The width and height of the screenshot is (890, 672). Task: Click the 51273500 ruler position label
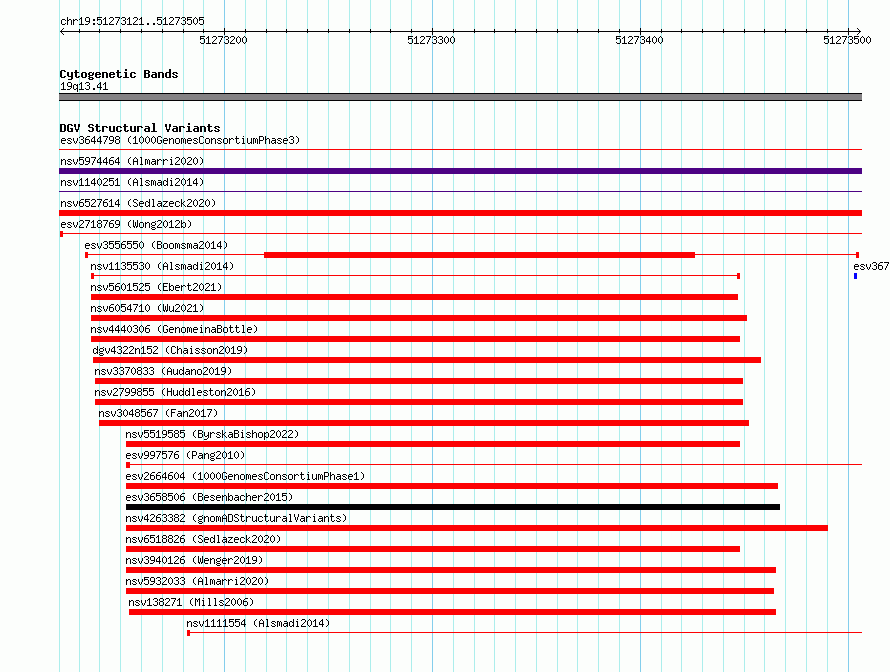point(847,40)
